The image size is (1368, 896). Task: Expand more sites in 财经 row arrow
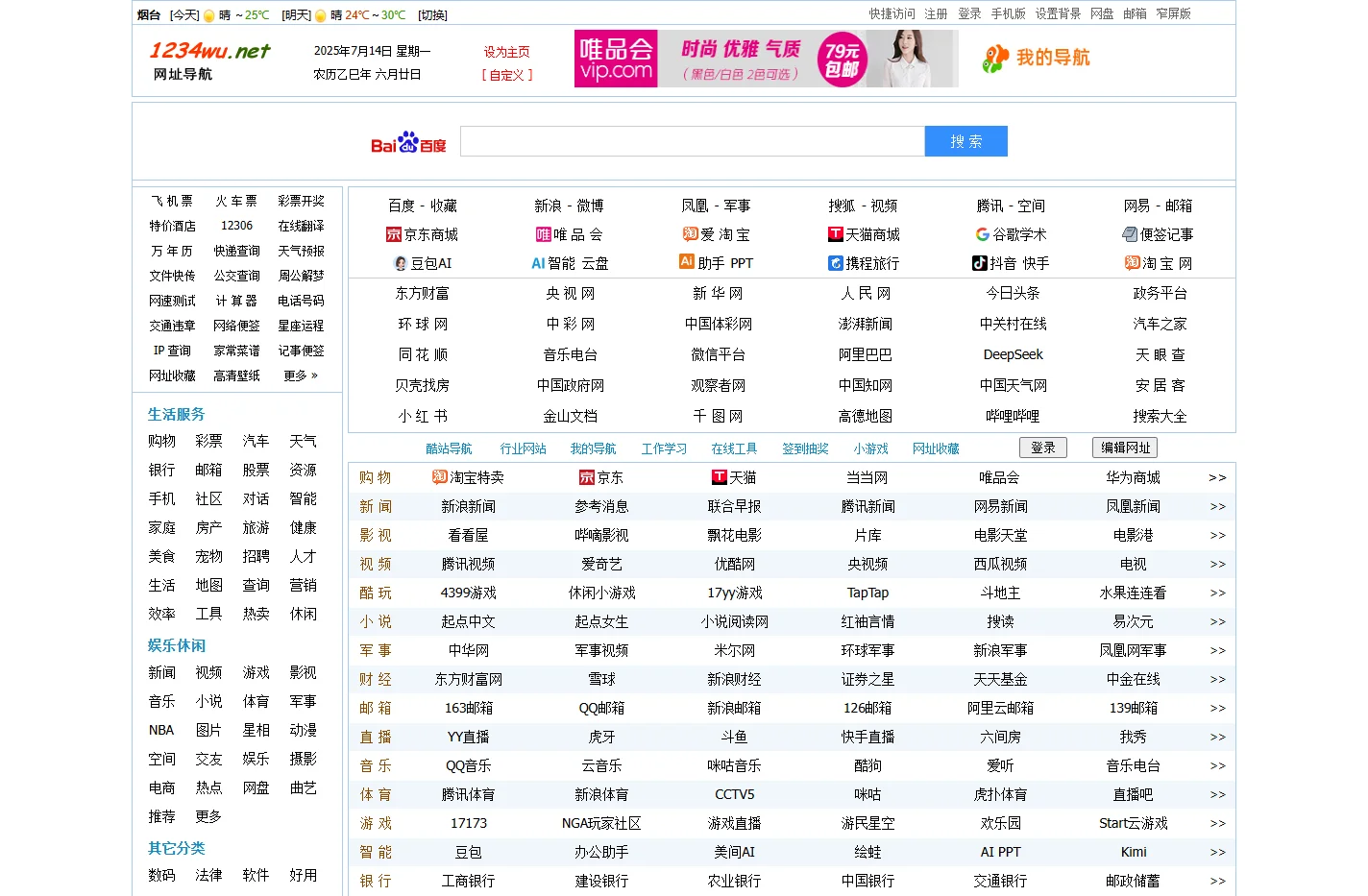(x=1217, y=679)
